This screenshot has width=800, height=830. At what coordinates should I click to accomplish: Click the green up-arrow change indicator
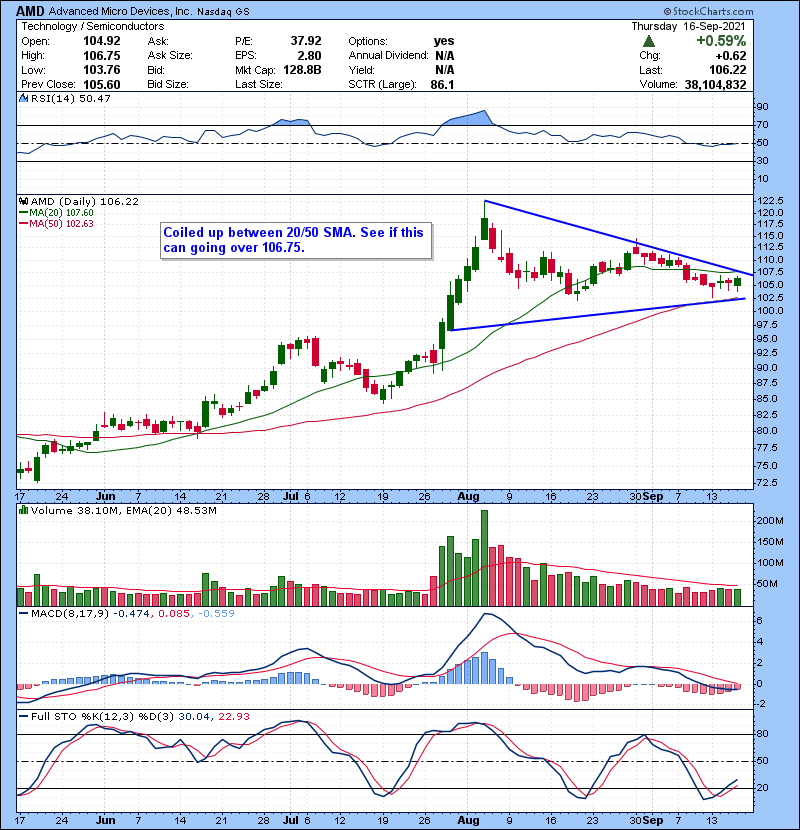click(649, 41)
